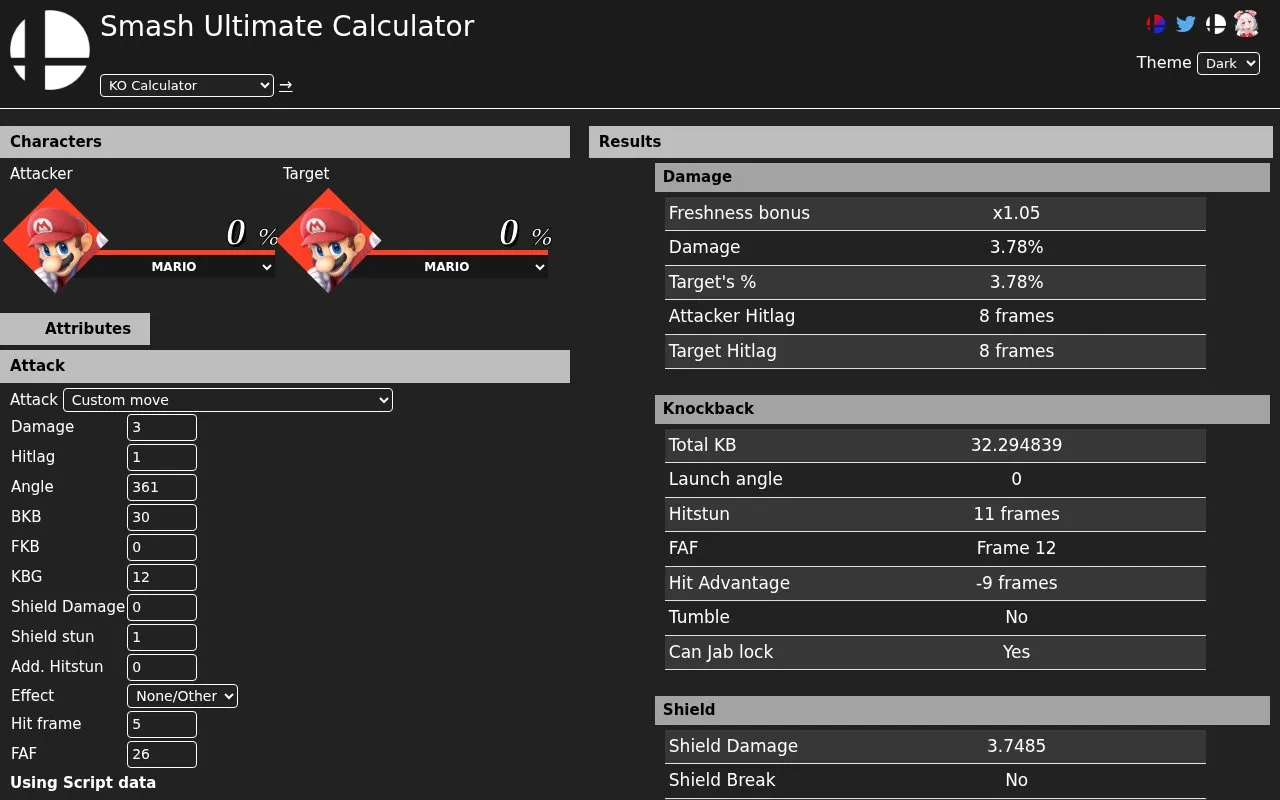Click the Shield stun input field

point(162,637)
